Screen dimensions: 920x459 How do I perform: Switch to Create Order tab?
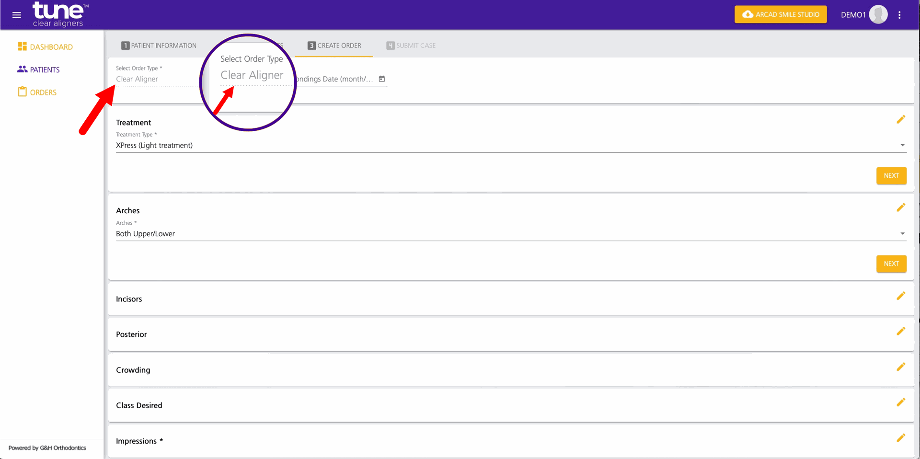point(334,45)
